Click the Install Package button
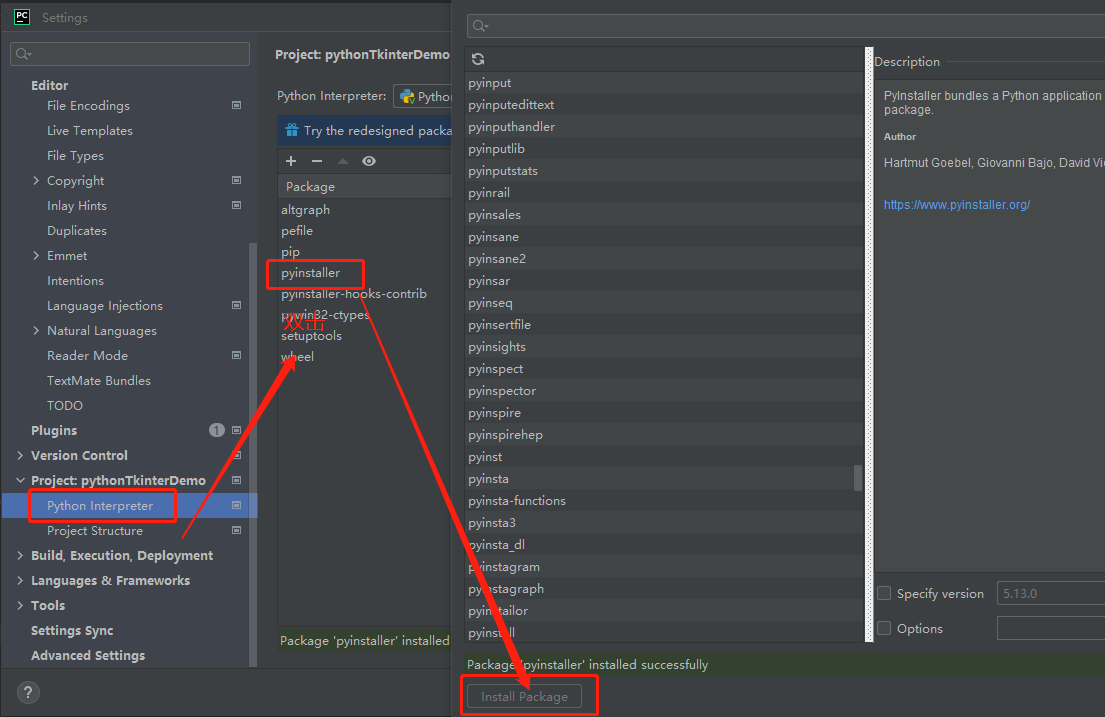Image resolution: width=1105 pixels, height=717 pixels. tap(524, 697)
